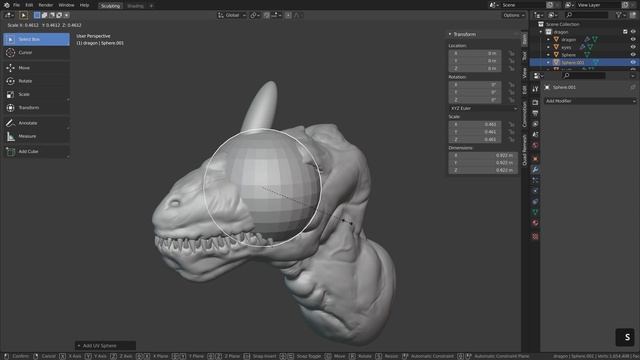The image size is (640, 360).
Task: Open the Output properties tab icon
Action: 535,113
